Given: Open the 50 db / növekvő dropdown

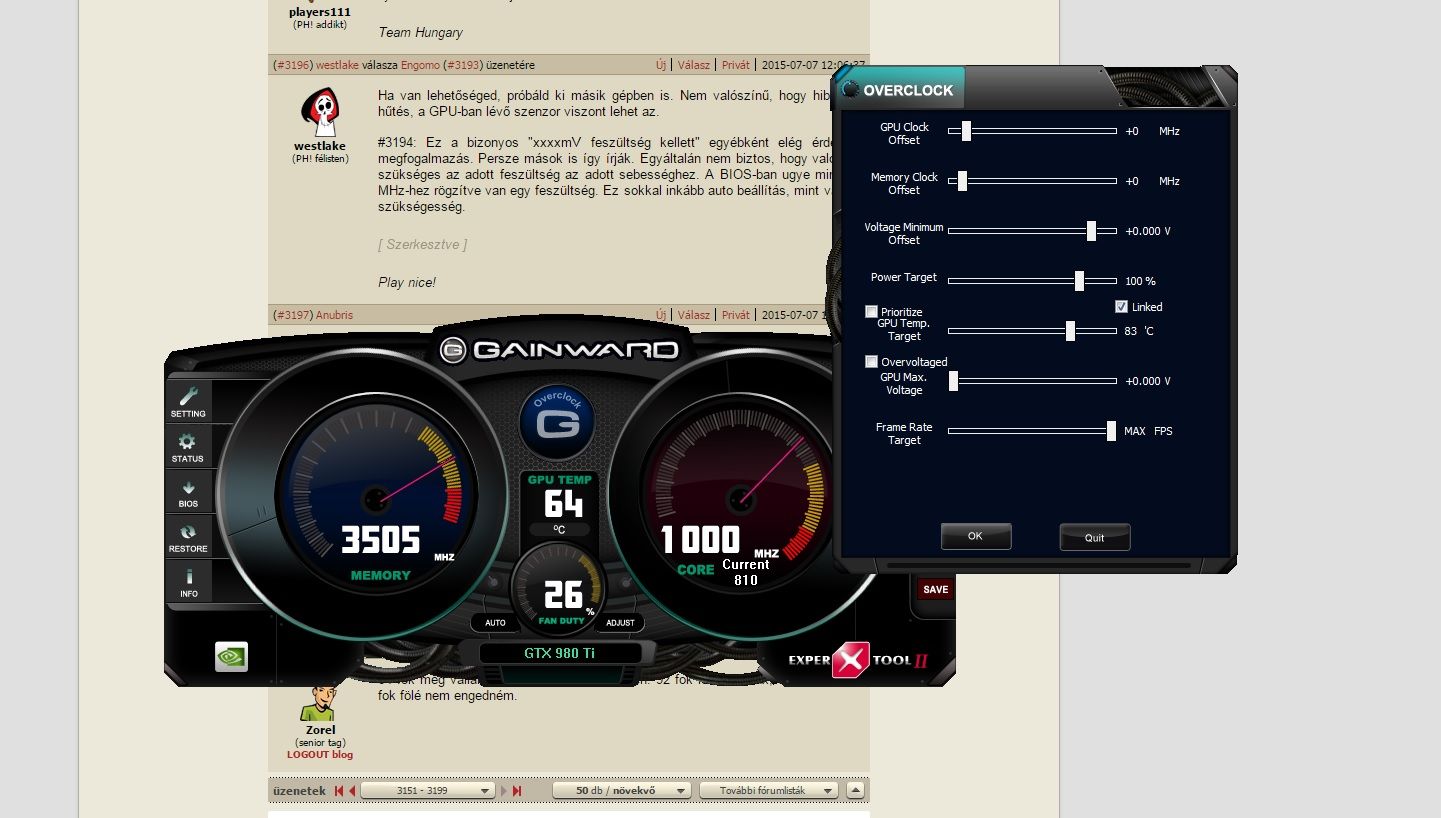Looking at the screenshot, I should point(621,790).
